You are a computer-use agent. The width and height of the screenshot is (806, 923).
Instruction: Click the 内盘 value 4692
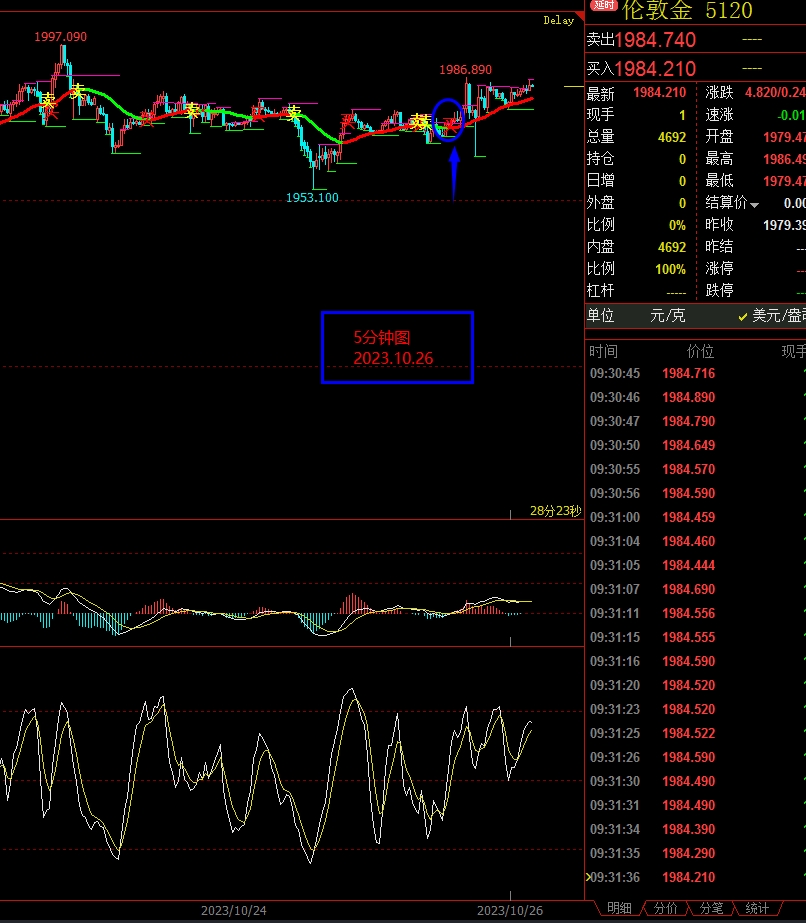[x=672, y=247]
